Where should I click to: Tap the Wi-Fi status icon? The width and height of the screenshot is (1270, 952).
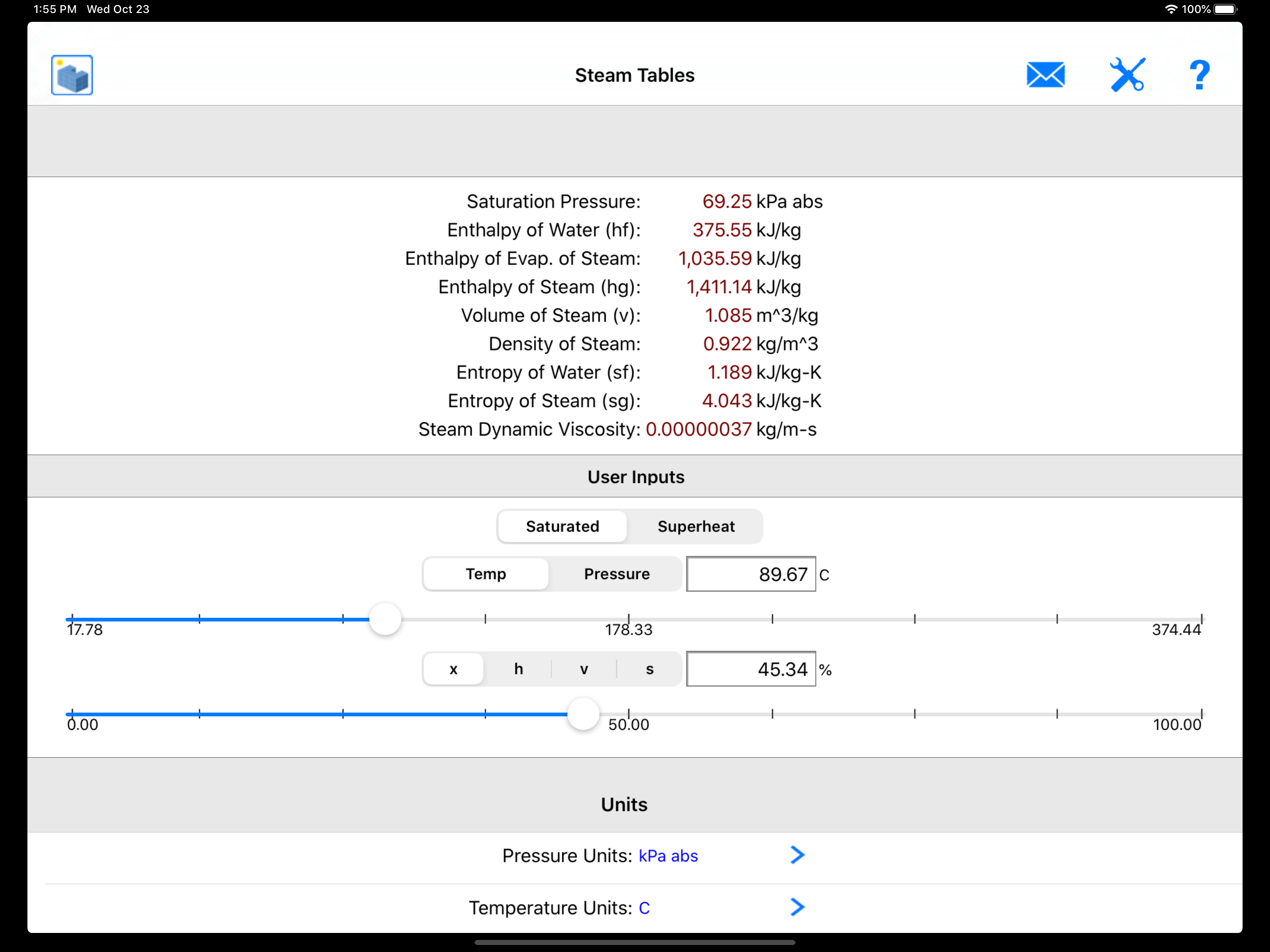point(1171,9)
